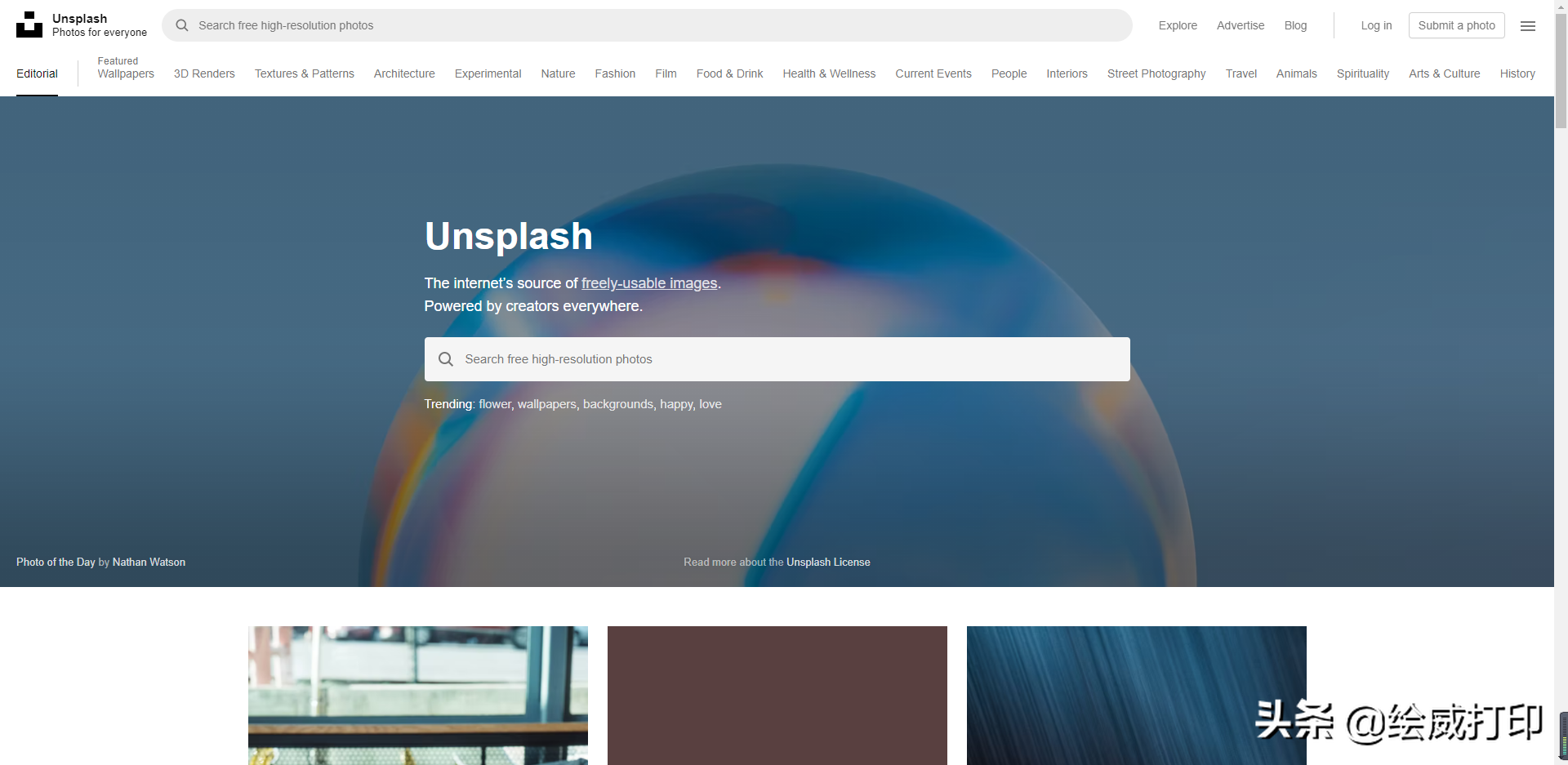Open Nathan Watson's profile link

point(149,563)
